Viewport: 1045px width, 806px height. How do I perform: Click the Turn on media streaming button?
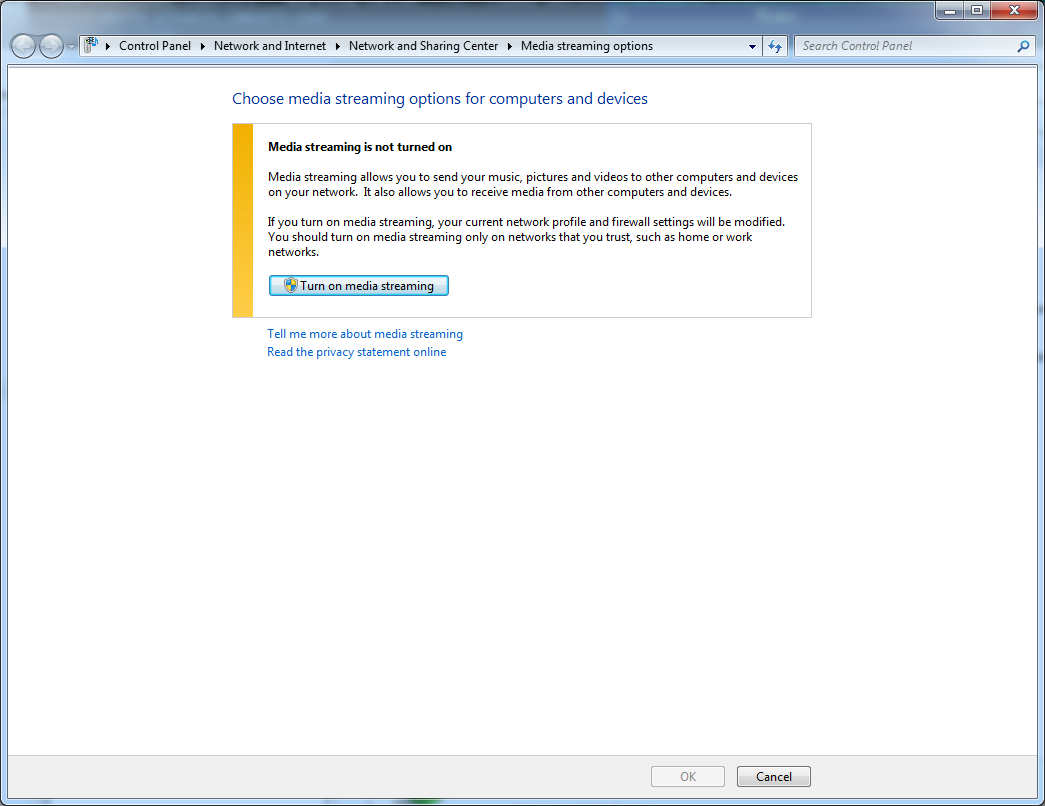tap(359, 285)
